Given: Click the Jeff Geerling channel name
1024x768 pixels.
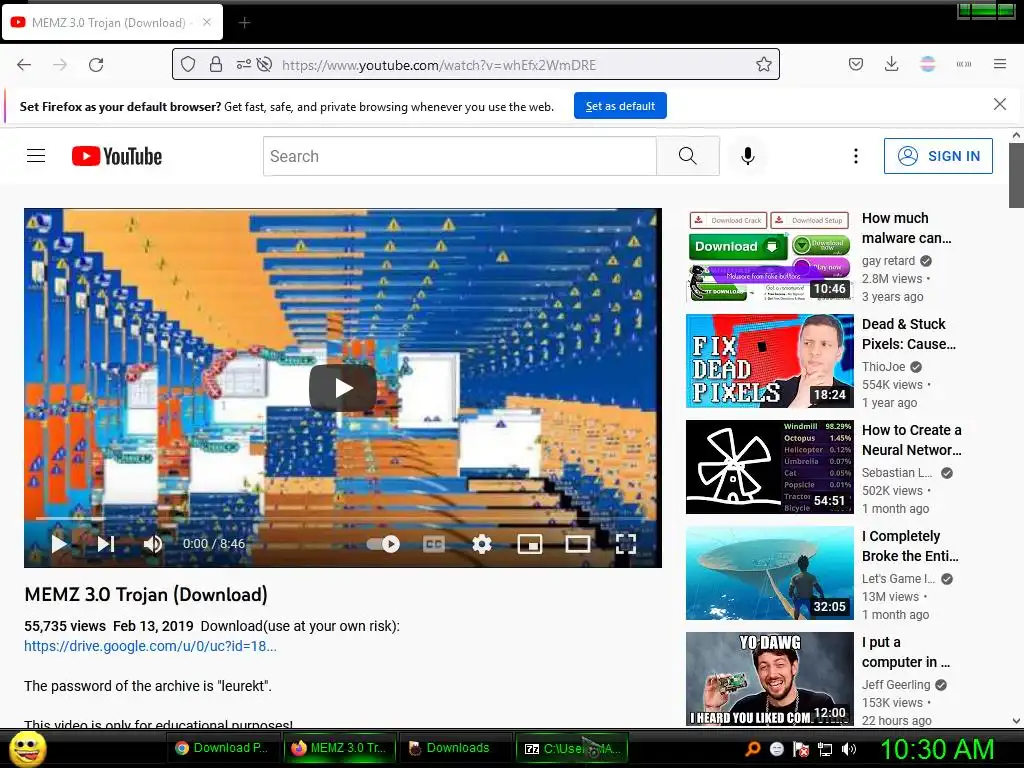Looking at the screenshot, I should (x=896, y=684).
